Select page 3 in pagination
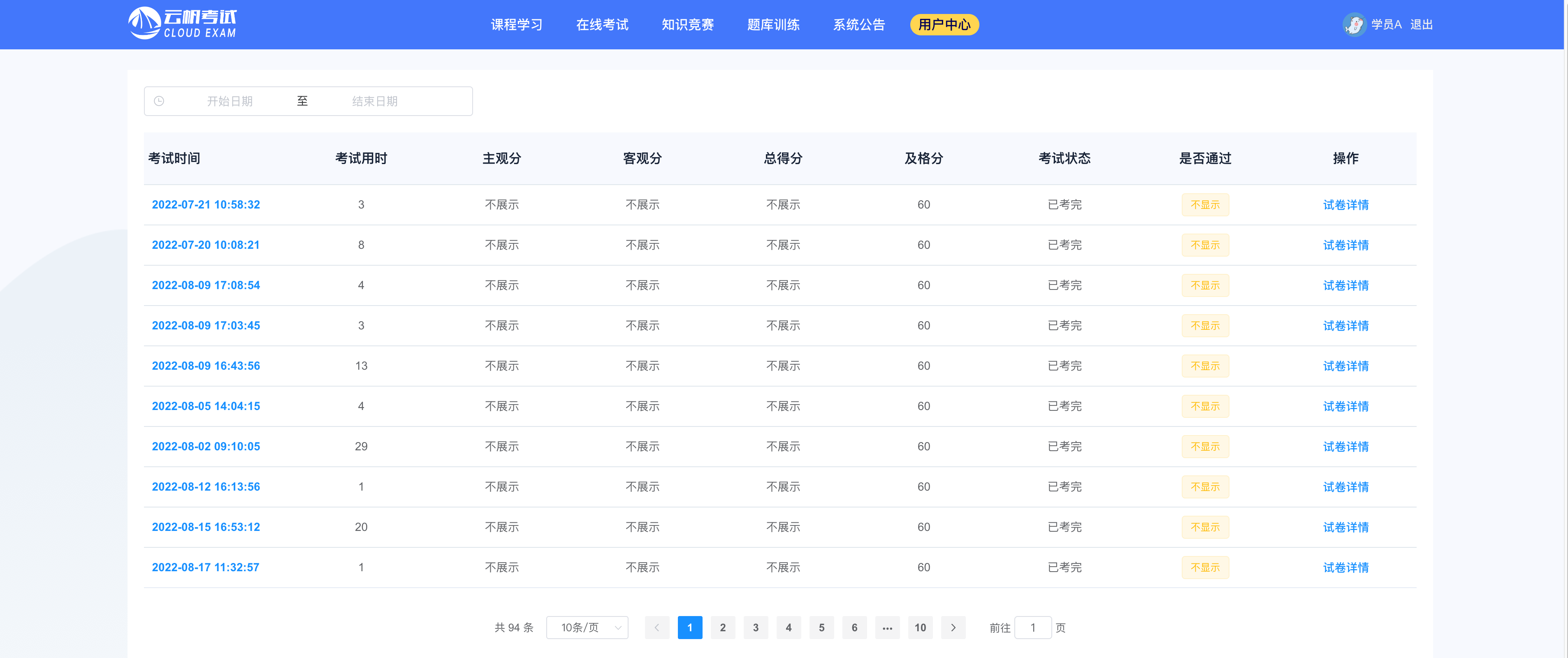The height and width of the screenshot is (658, 1568). click(x=755, y=628)
